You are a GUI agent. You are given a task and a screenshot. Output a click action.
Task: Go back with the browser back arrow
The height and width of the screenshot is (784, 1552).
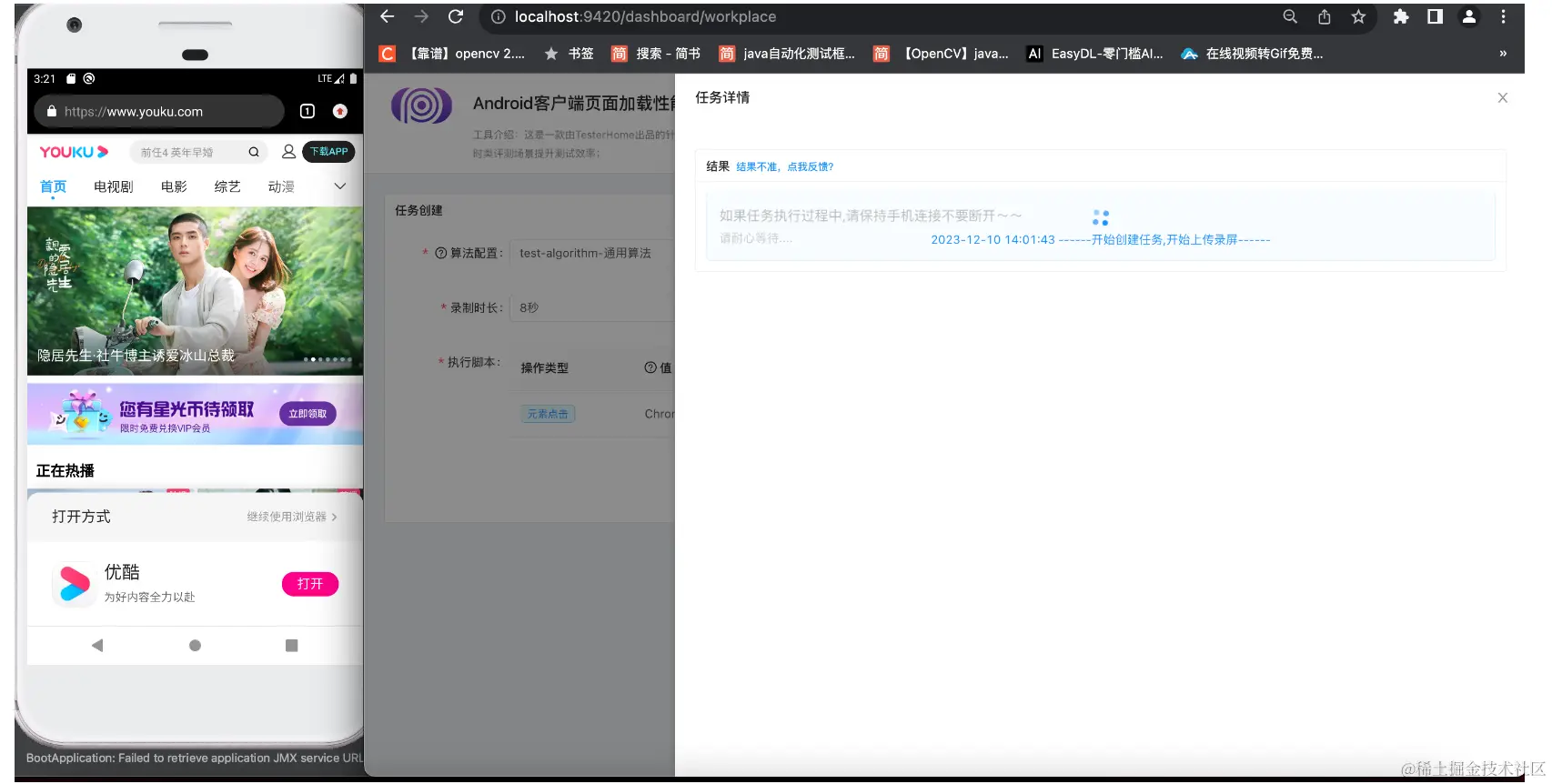click(x=388, y=16)
